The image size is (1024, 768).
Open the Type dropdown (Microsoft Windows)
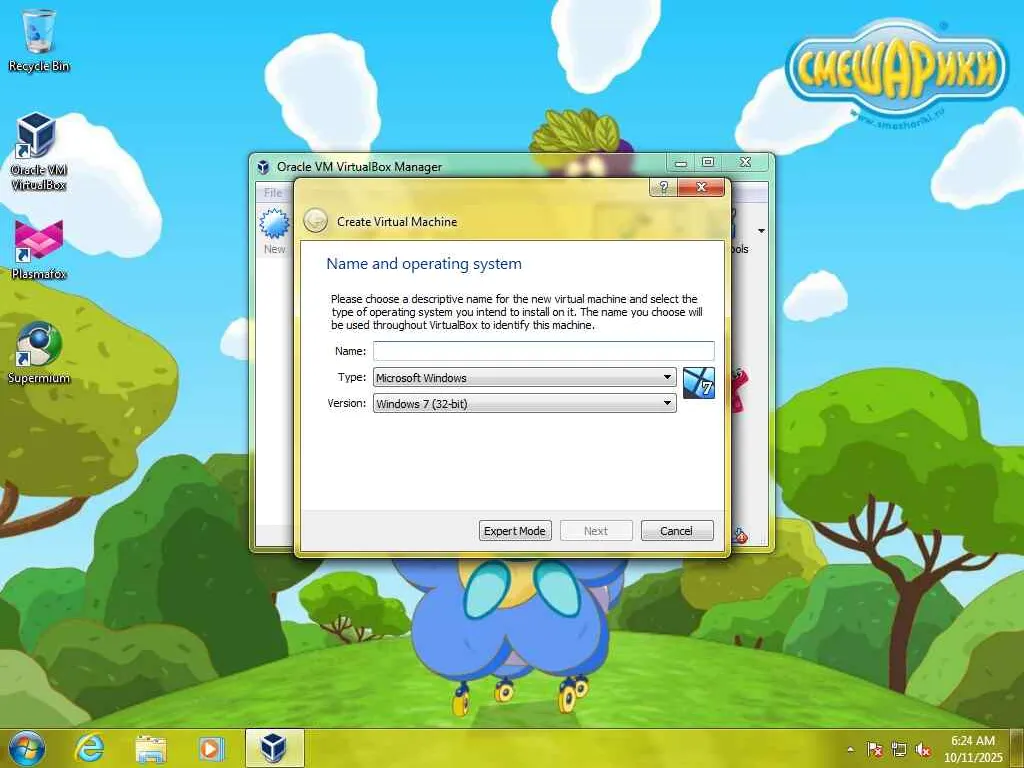[x=524, y=377]
